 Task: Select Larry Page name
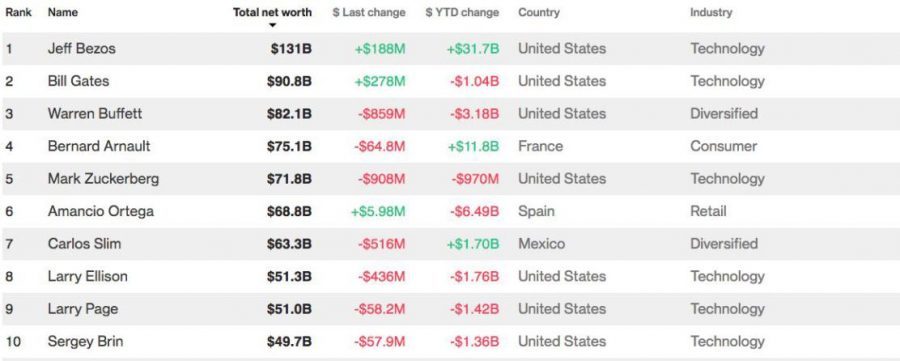pyautogui.click(x=83, y=309)
